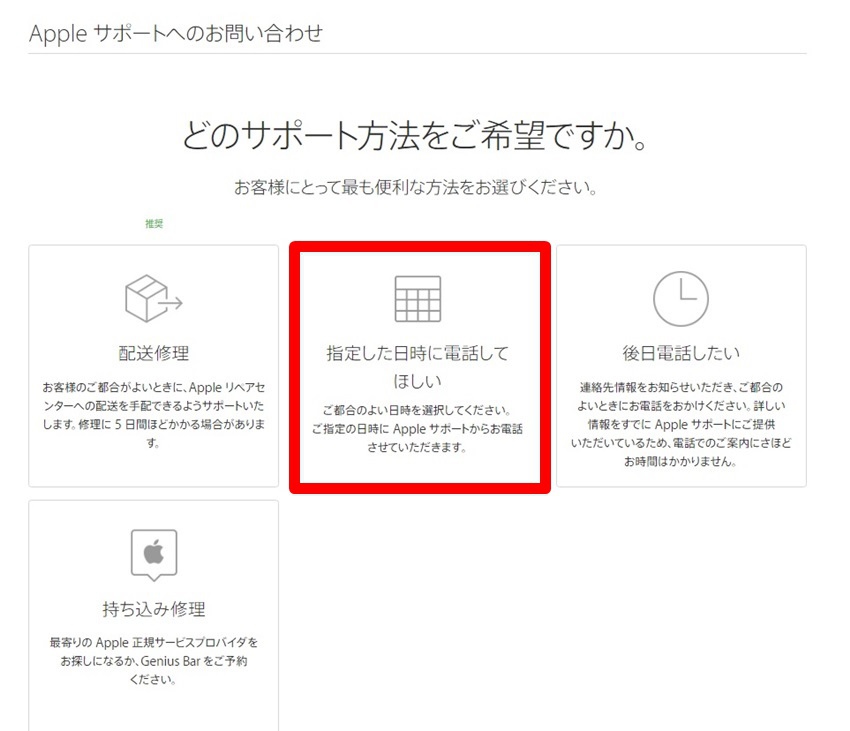
Task: Click the clock icon for 後日電話したい
Action: point(681,299)
